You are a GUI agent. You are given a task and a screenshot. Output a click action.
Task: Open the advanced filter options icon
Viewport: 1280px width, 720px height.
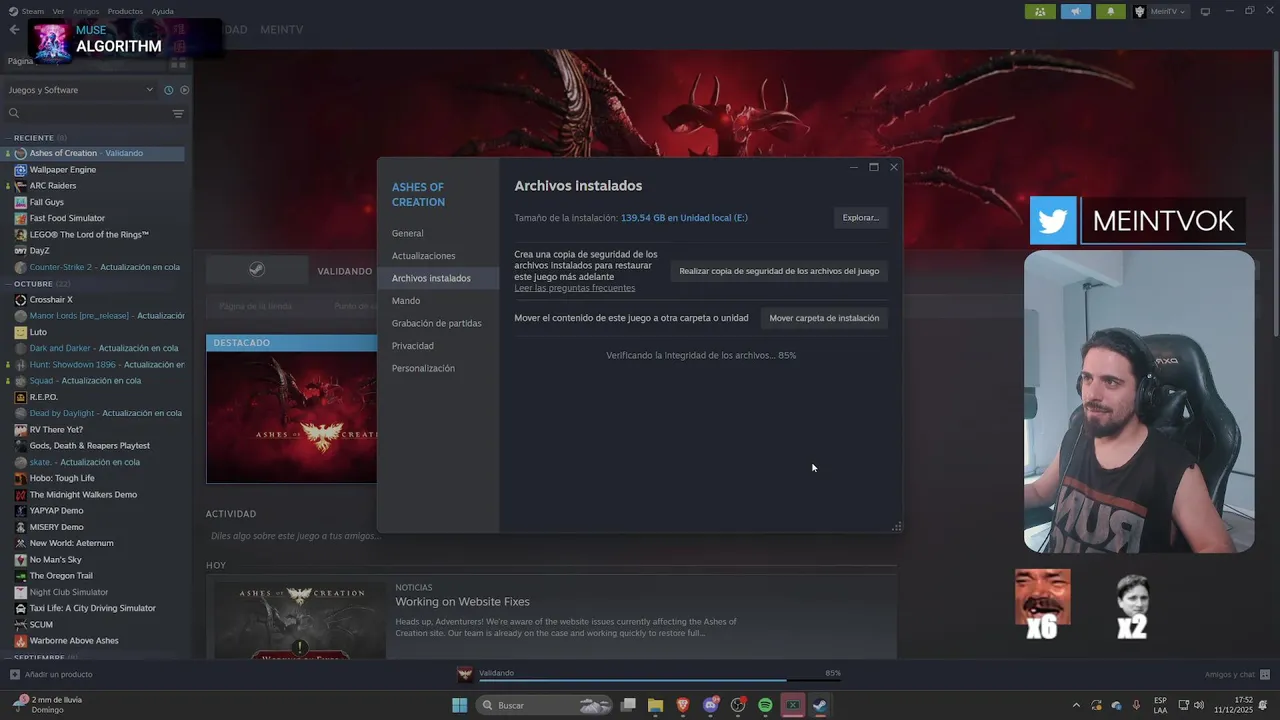[x=178, y=114]
